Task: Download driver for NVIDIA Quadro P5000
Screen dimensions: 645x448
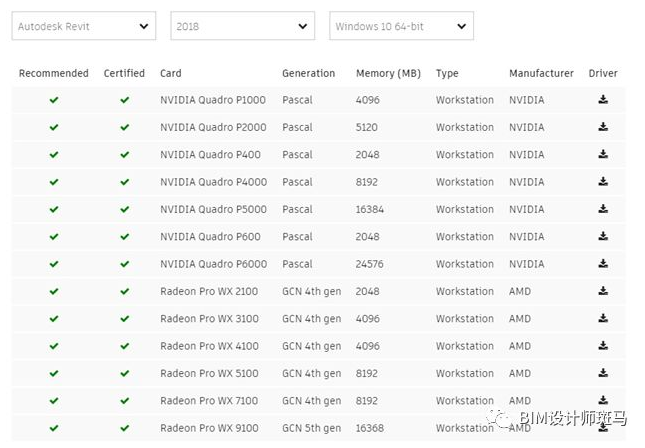Action: click(603, 209)
